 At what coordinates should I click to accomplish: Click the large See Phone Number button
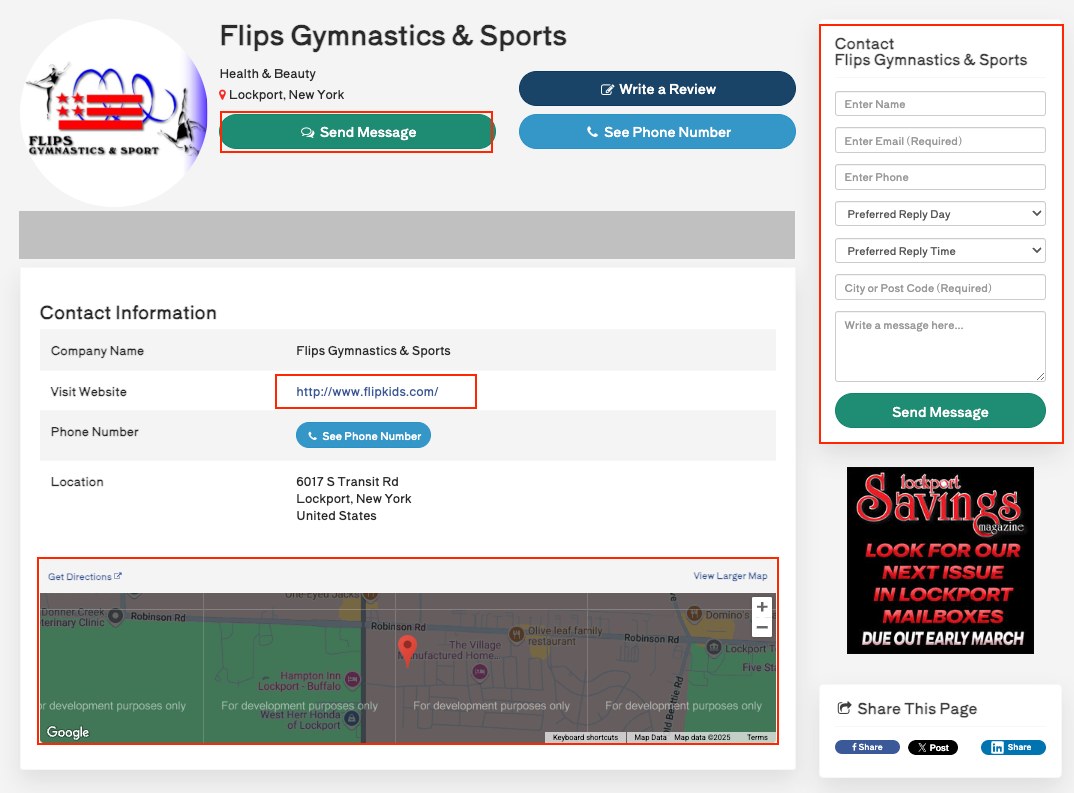pos(658,131)
